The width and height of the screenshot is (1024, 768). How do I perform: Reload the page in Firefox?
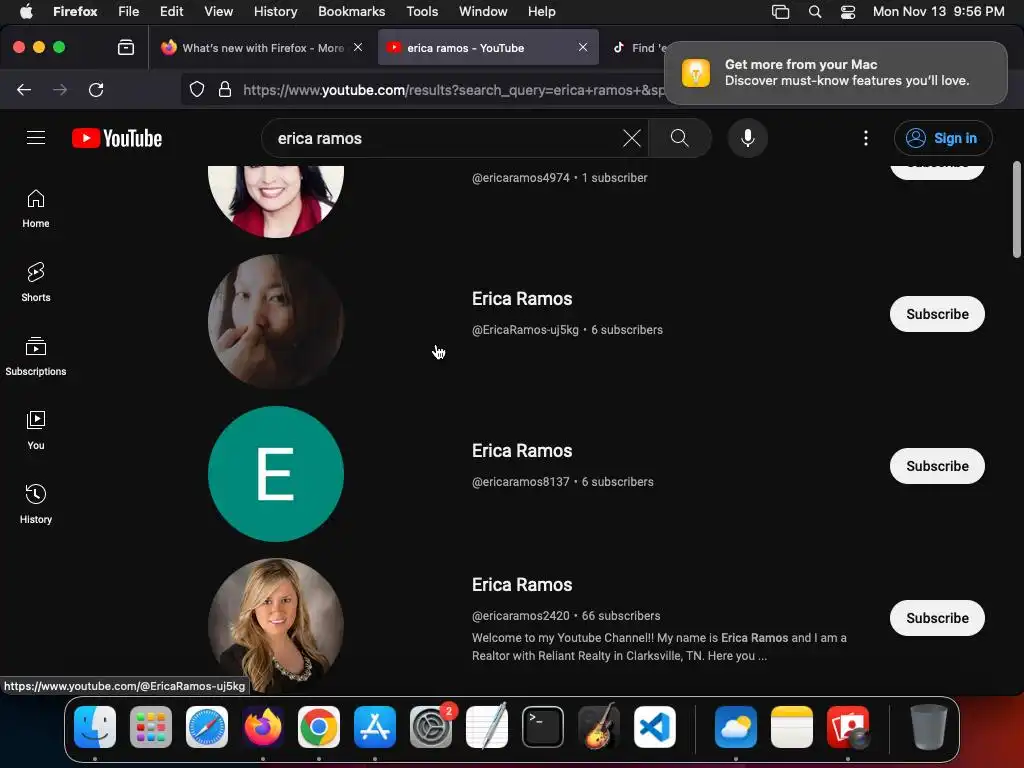tap(96, 89)
